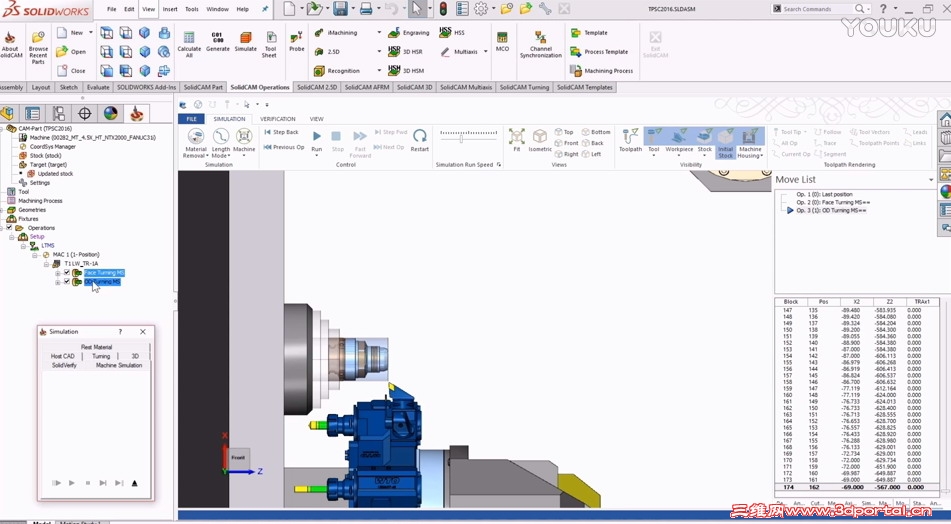The height and width of the screenshot is (524, 951).
Task: Open the DisplayManager sphere tab icon
Action: [x=110, y=113]
